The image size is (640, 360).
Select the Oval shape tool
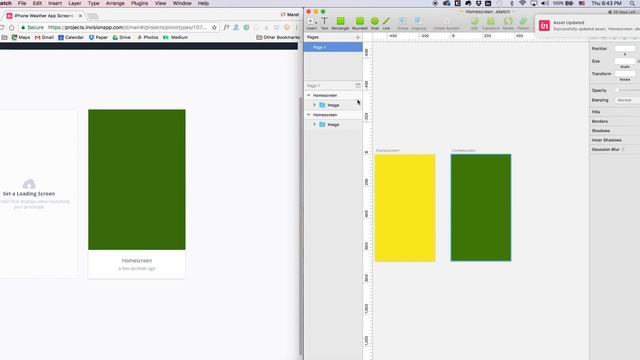click(374, 23)
